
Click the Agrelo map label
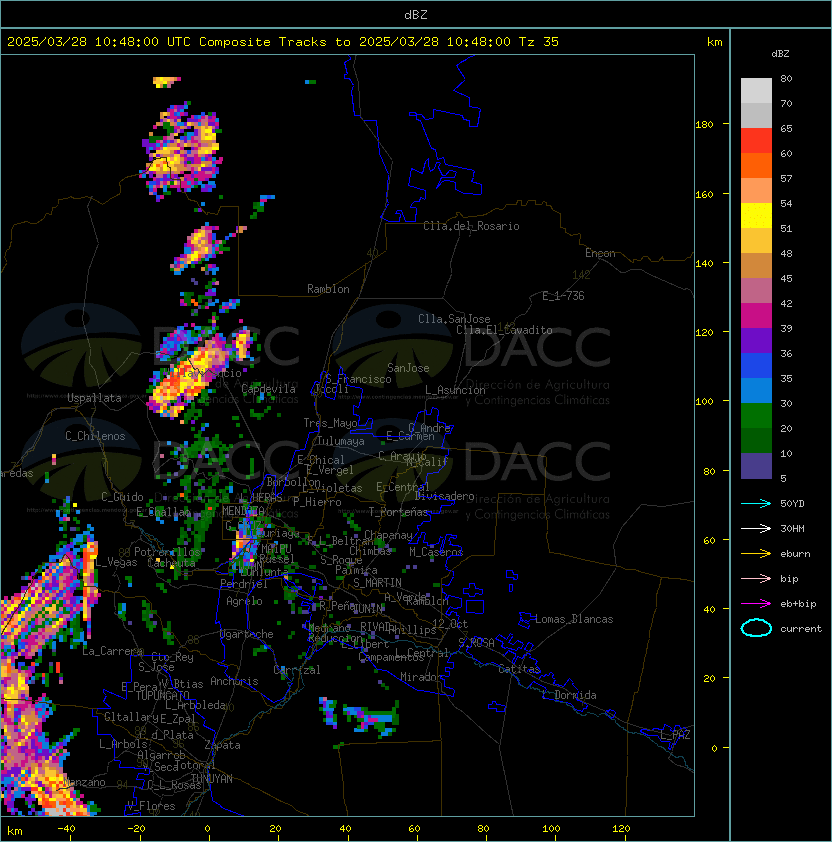pyautogui.click(x=244, y=601)
